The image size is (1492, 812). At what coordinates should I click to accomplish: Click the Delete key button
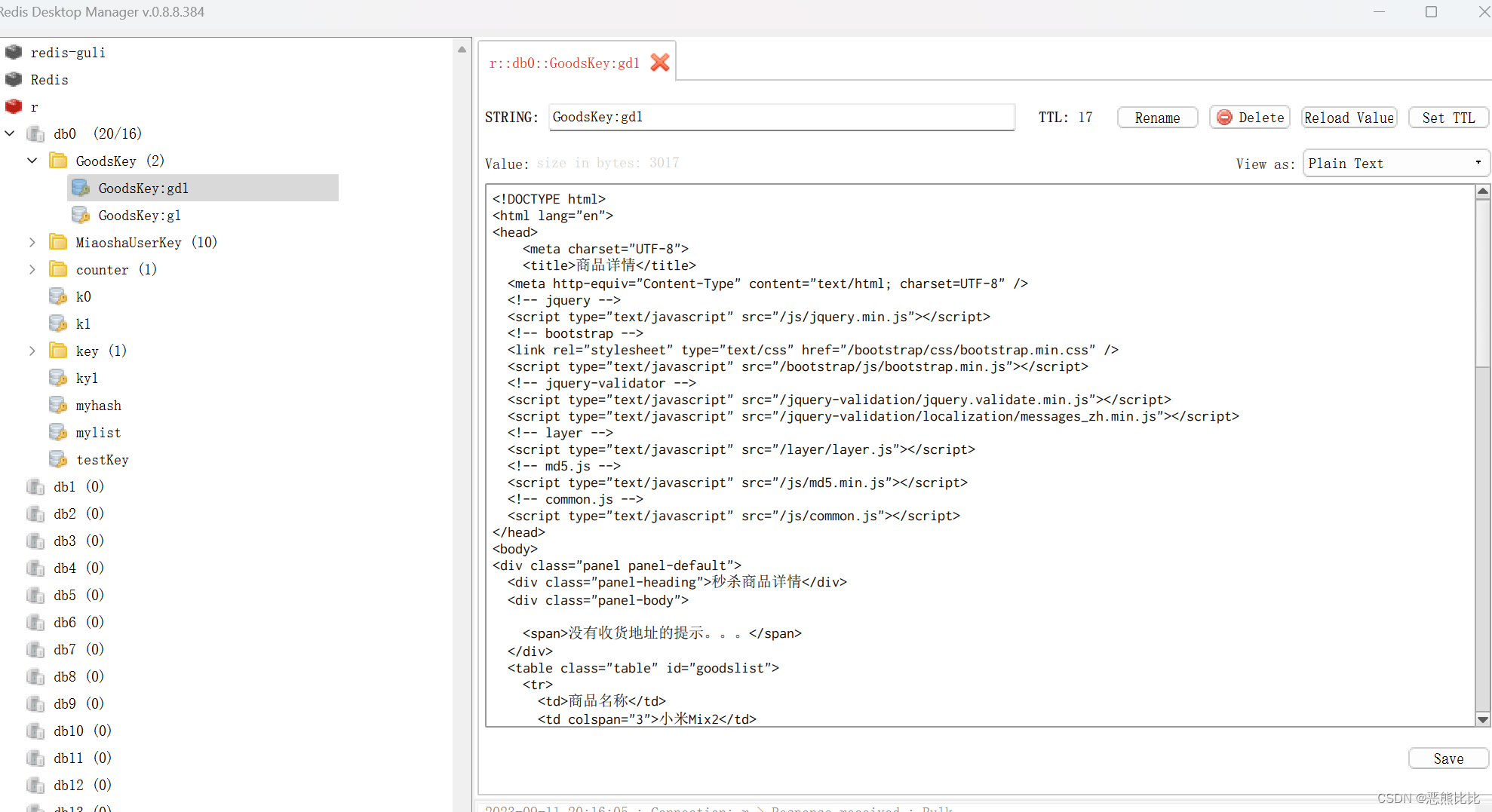click(x=1250, y=118)
